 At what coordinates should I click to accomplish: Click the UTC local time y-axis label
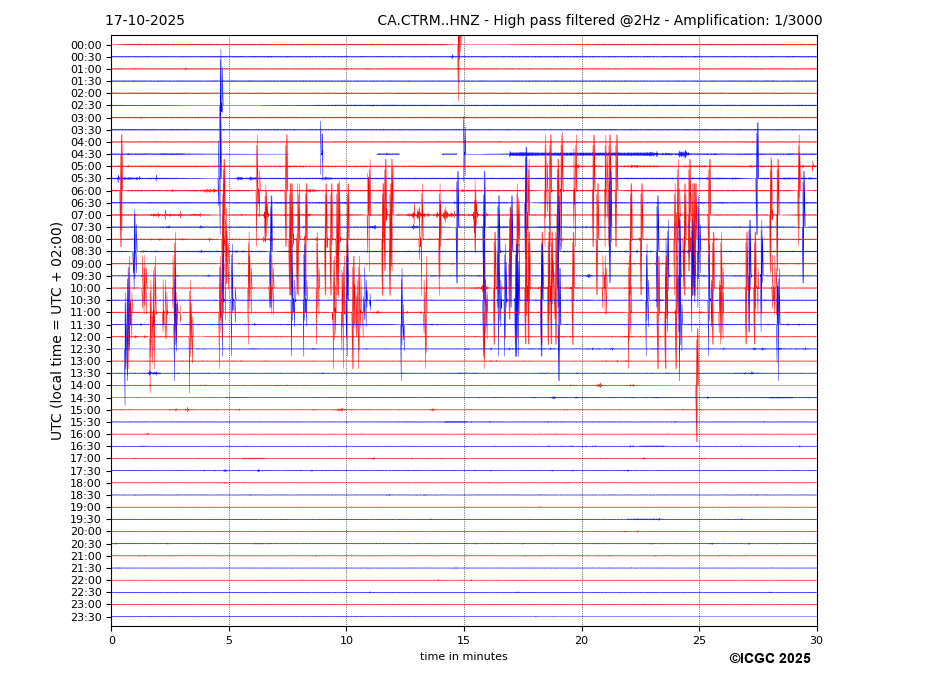[57, 331]
